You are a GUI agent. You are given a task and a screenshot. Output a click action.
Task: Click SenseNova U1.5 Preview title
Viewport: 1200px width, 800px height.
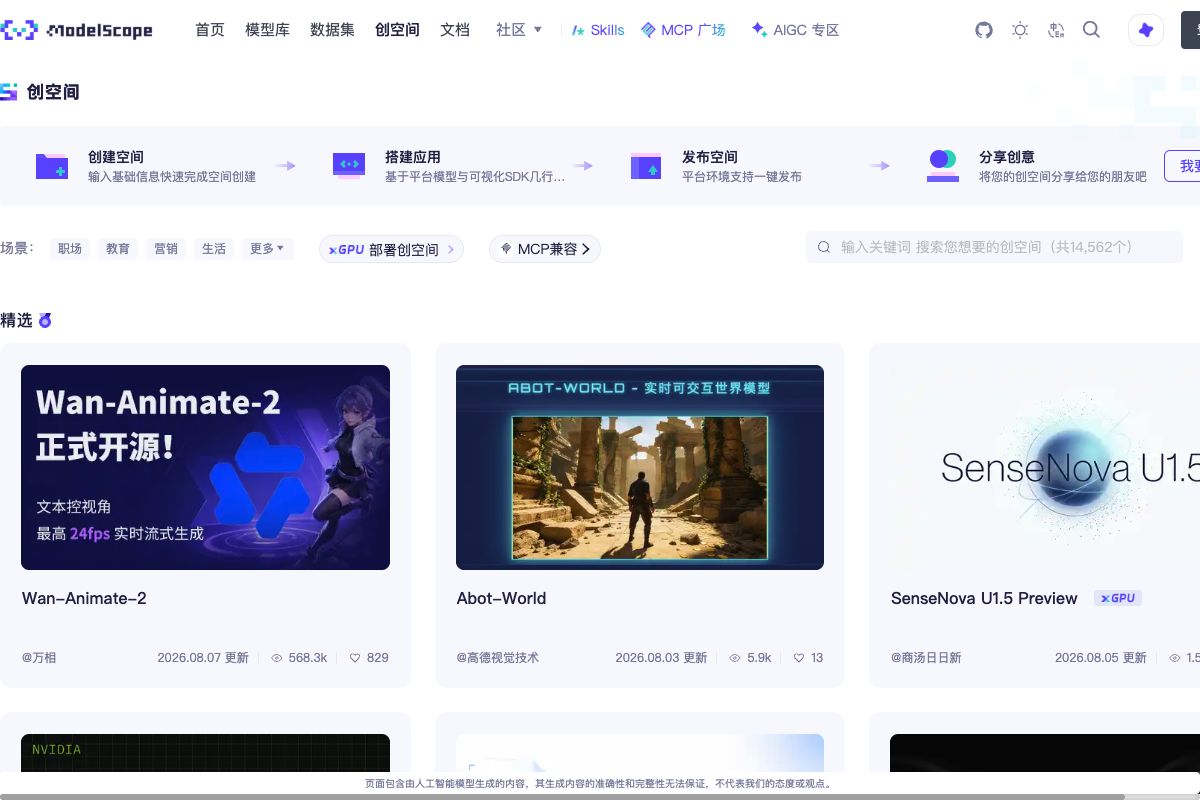(x=984, y=598)
